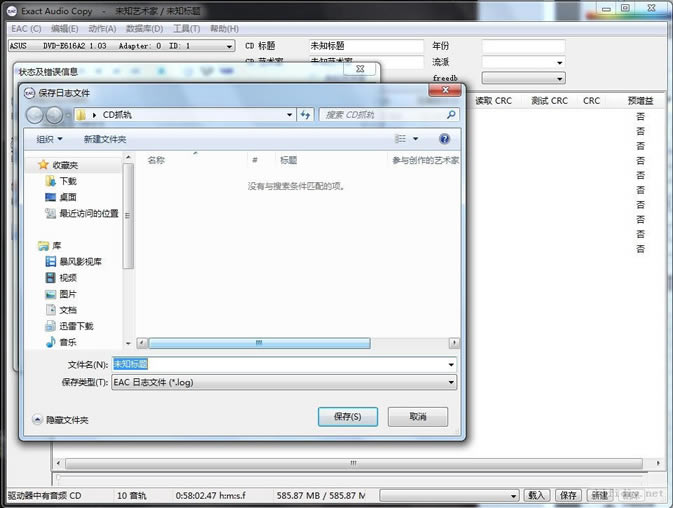Open 帮助(H) menu
This screenshot has width=673, height=508.
(x=224, y=29)
